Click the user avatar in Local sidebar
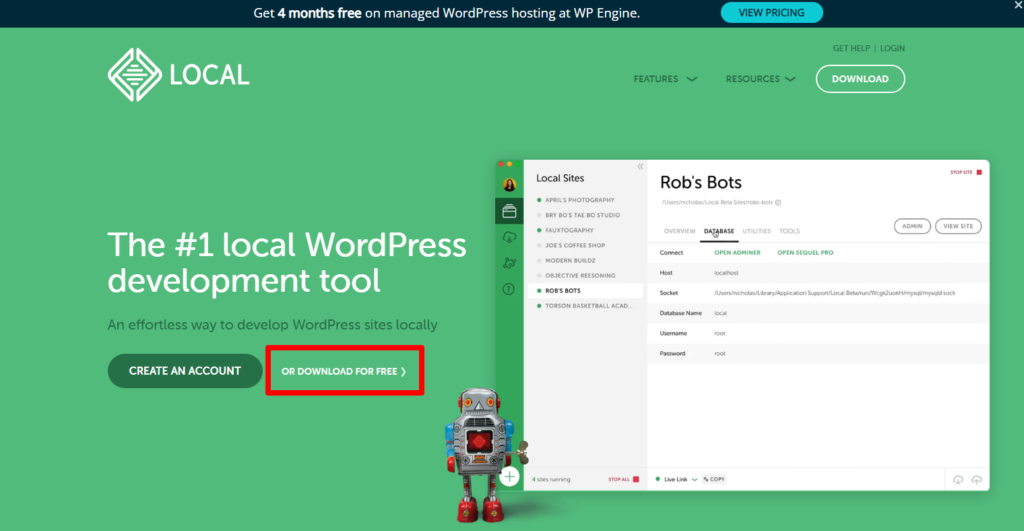This screenshot has width=1024, height=531. (509, 185)
